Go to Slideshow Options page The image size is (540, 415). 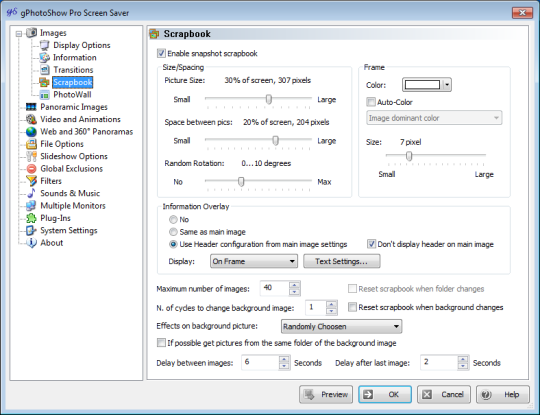tap(74, 156)
